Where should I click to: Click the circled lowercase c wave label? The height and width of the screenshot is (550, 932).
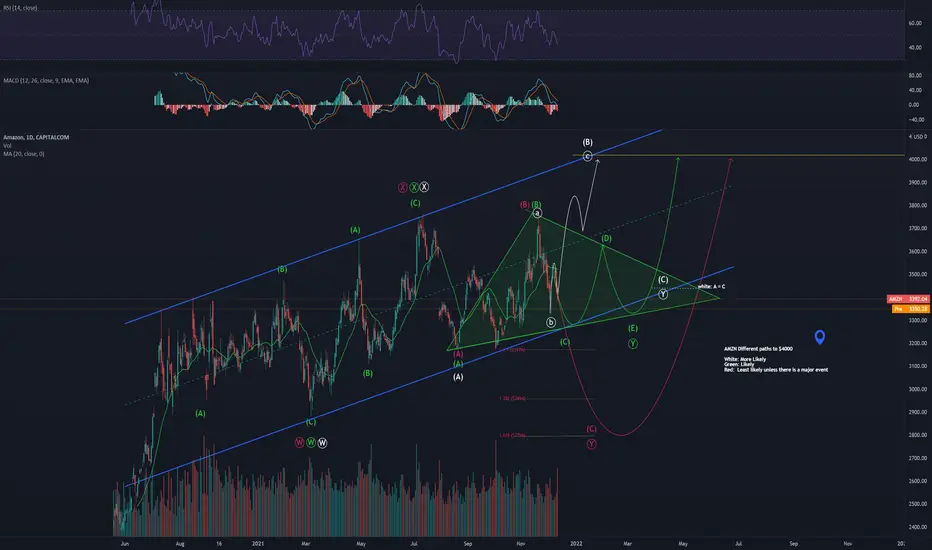(587, 156)
